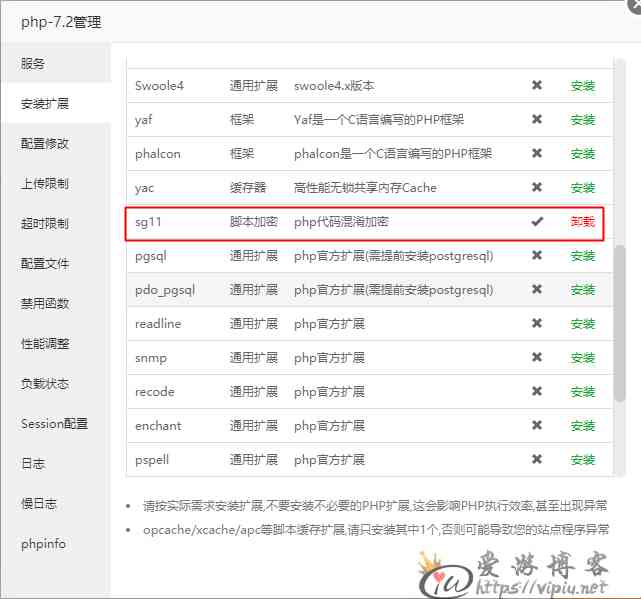This screenshot has height=599, width=641.
Task: Click the not-installed X icon for Swoole4
Action: (537, 85)
